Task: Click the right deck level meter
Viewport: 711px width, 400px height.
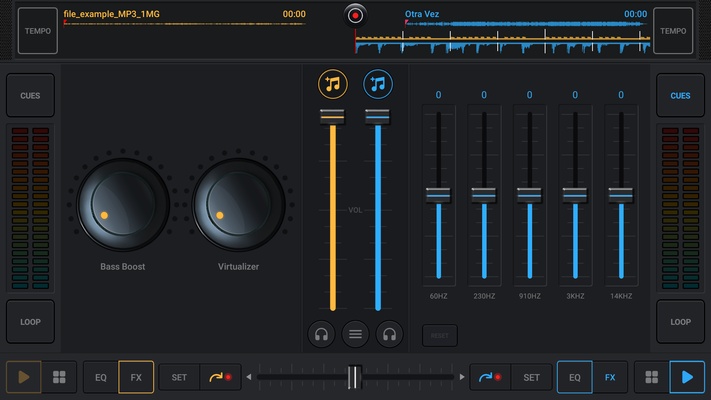Action: [x=680, y=208]
